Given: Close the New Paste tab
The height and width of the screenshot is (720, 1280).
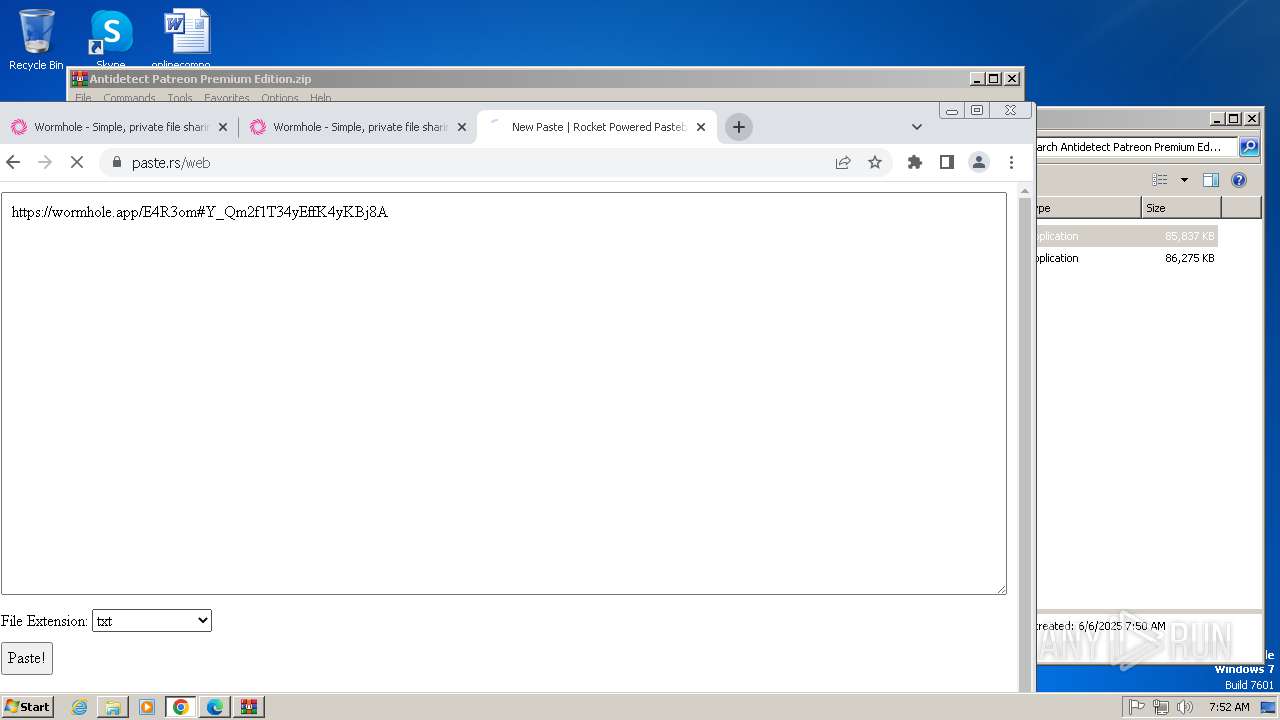Looking at the screenshot, I should coord(701,127).
